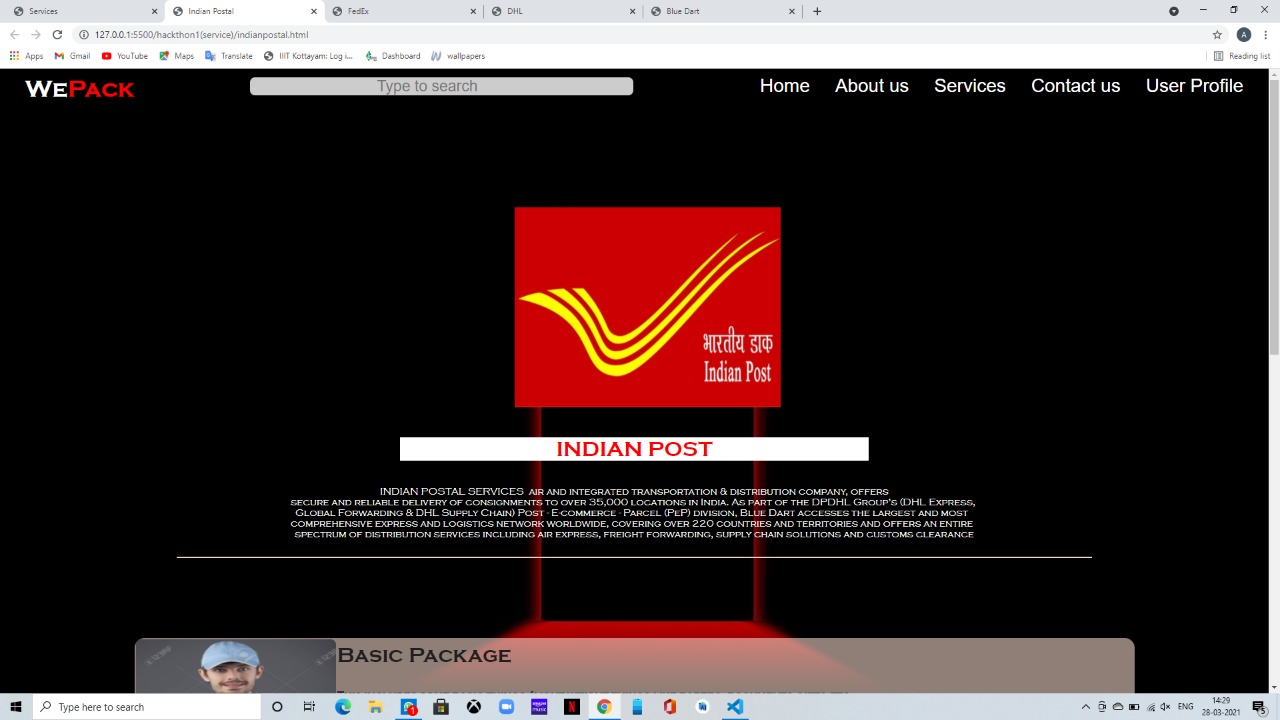Open the wallpapers bookmark
The width and height of the screenshot is (1280, 720).
pyautogui.click(x=458, y=56)
